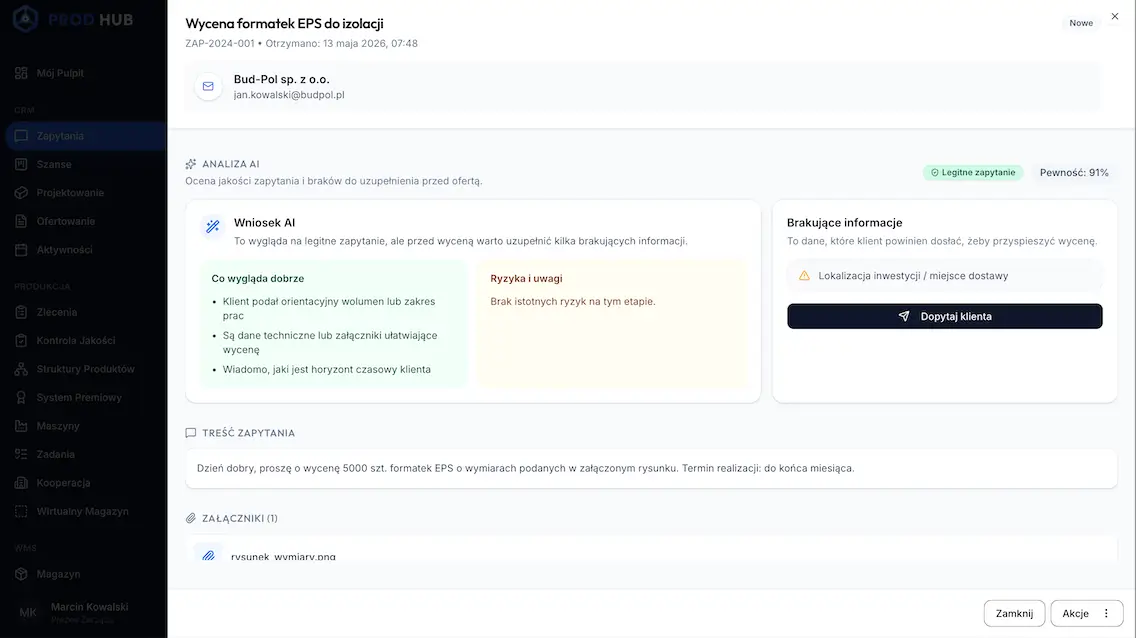The width and height of the screenshot is (1136, 638).
Task: Click the email envelope icon by Bud-Pol
Action: (208, 86)
